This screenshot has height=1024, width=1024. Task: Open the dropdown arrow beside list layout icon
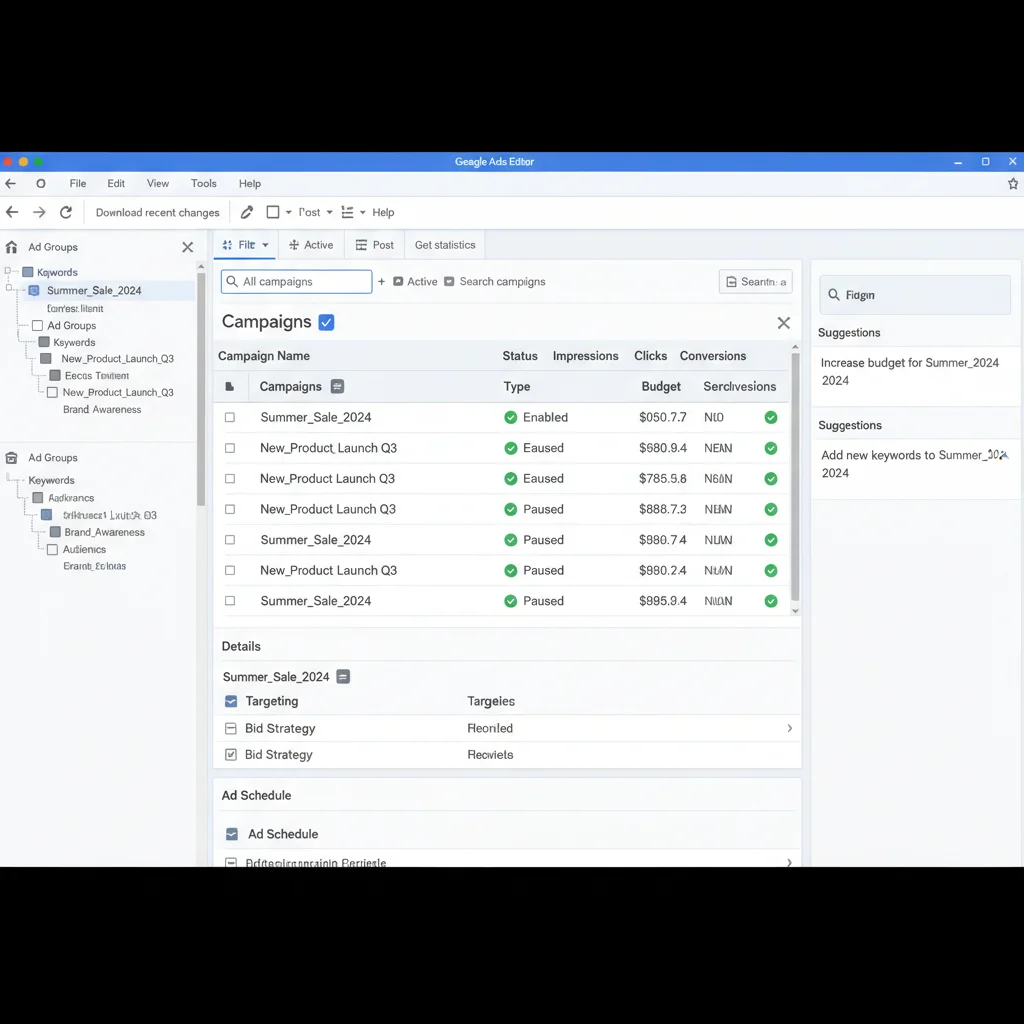point(362,212)
